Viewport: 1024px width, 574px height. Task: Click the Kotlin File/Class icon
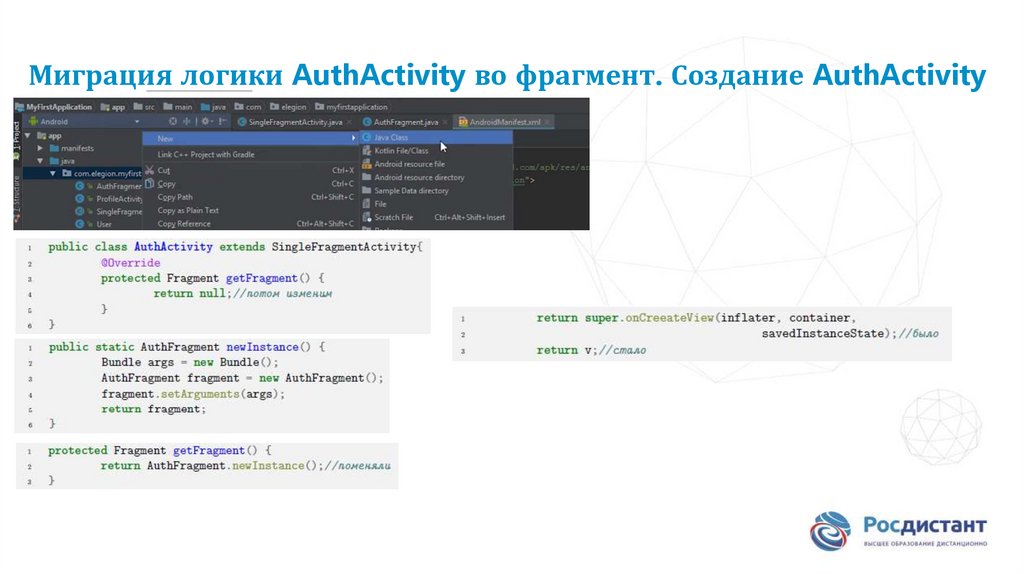click(x=366, y=151)
